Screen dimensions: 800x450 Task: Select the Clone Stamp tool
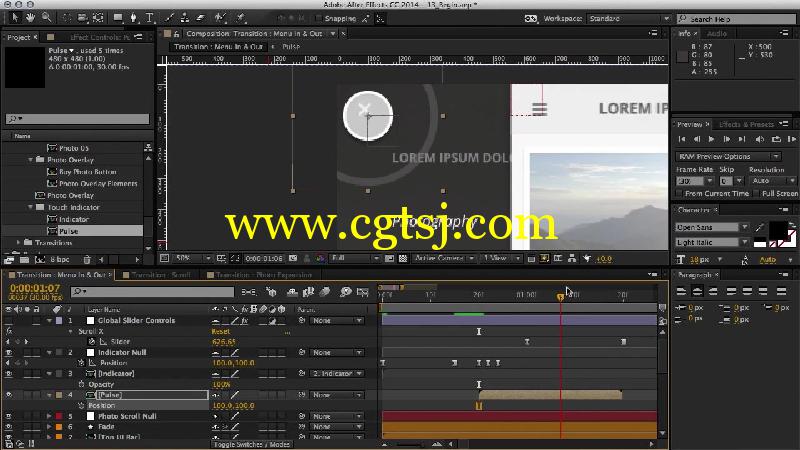[x=185, y=18]
